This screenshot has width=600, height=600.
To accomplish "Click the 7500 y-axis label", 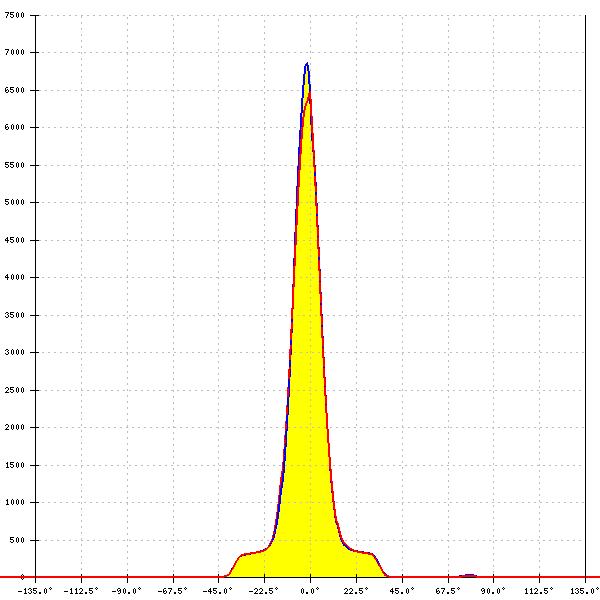I will [x=15, y=15].
